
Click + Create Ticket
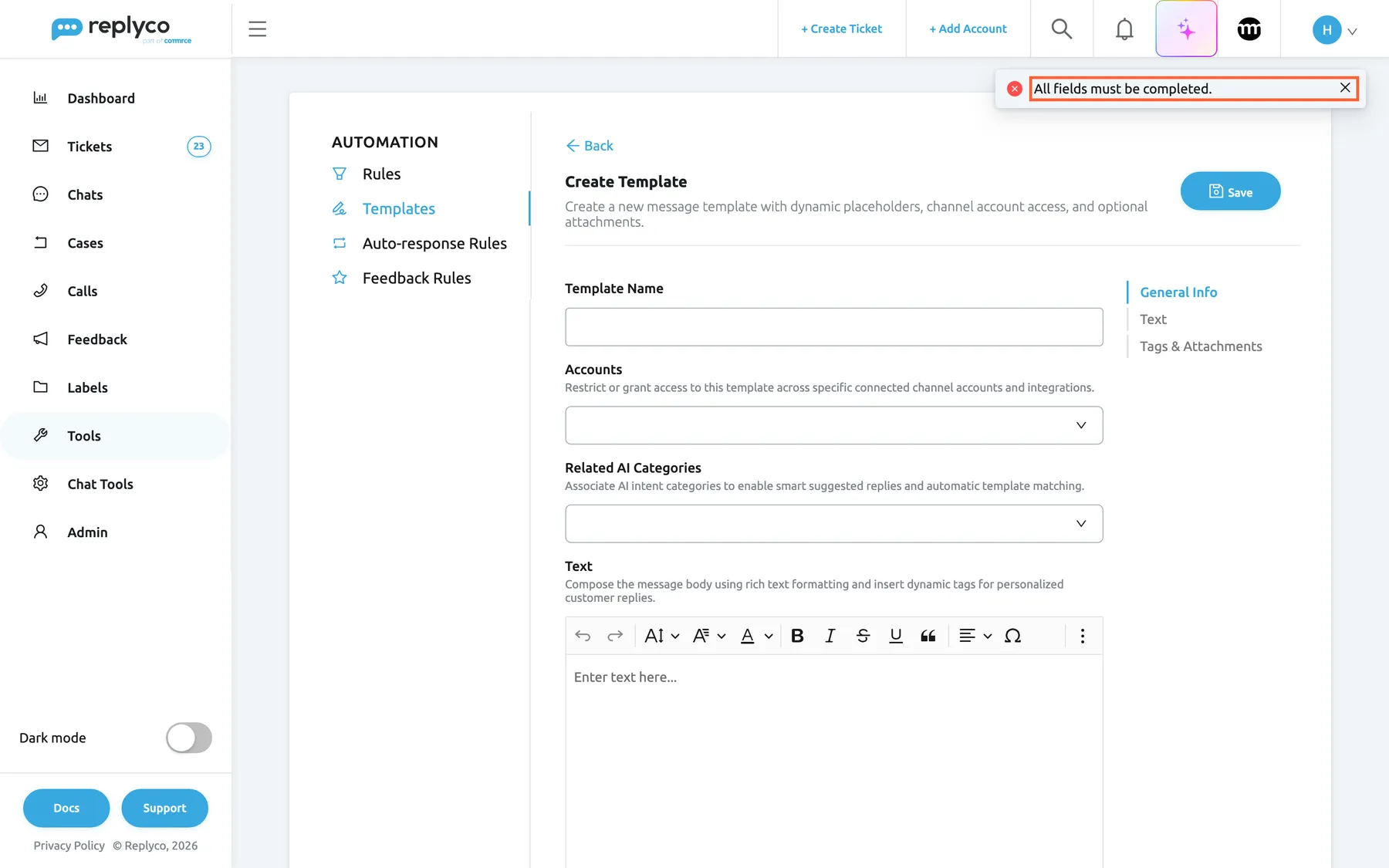point(841,29)
